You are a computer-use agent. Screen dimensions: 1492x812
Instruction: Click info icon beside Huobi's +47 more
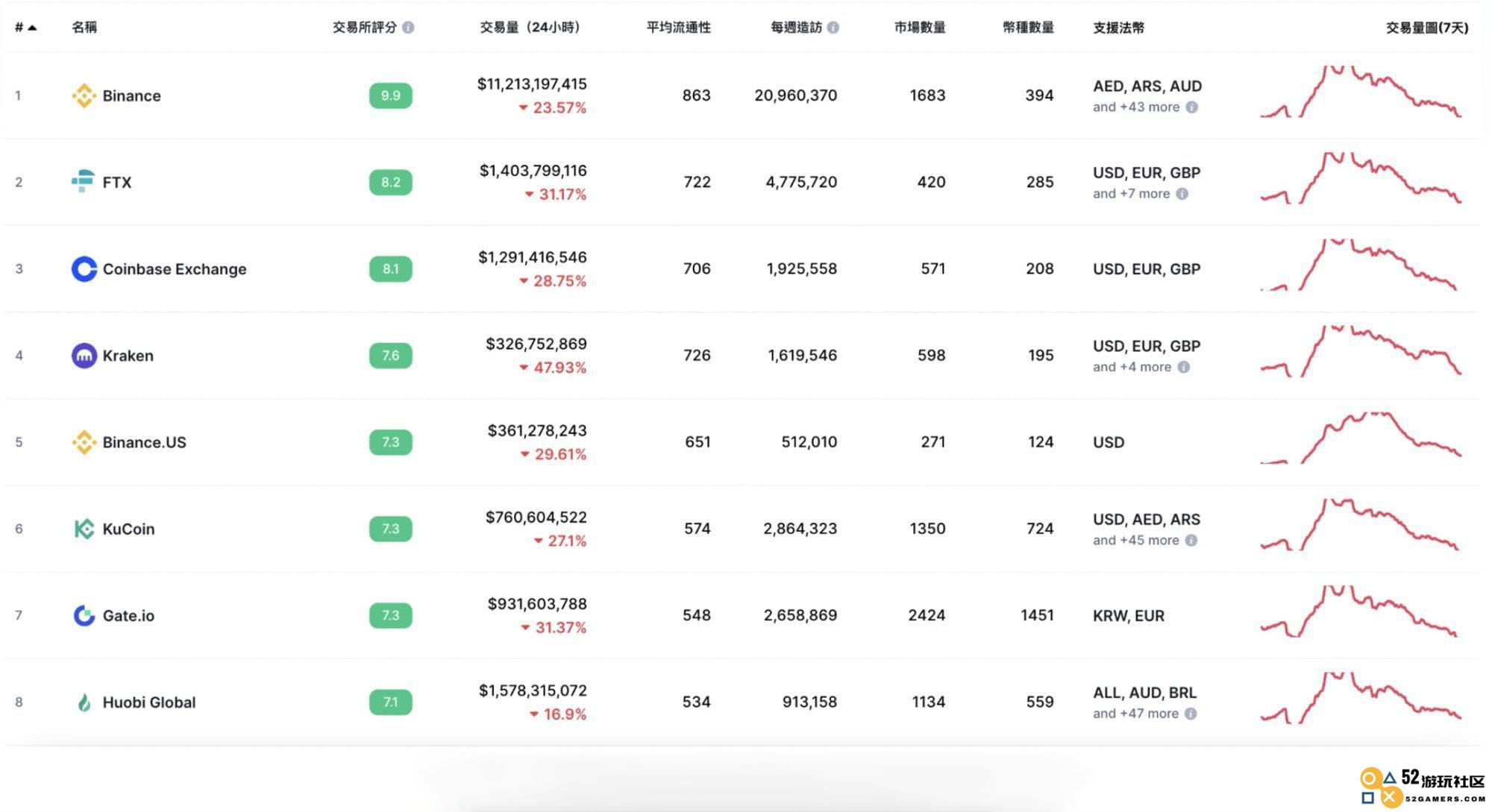(x=1191, y=714)
